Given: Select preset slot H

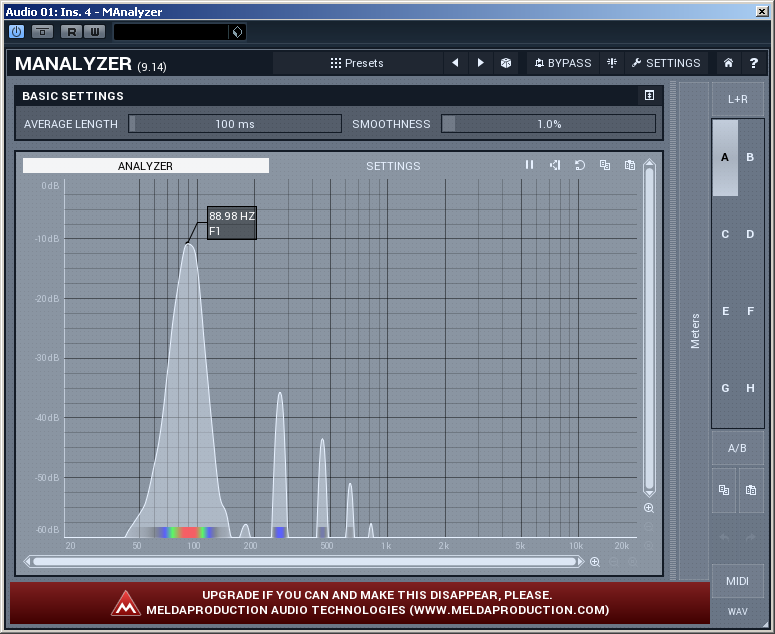Looking at the screenshot, I should click(x=750, y=388).
